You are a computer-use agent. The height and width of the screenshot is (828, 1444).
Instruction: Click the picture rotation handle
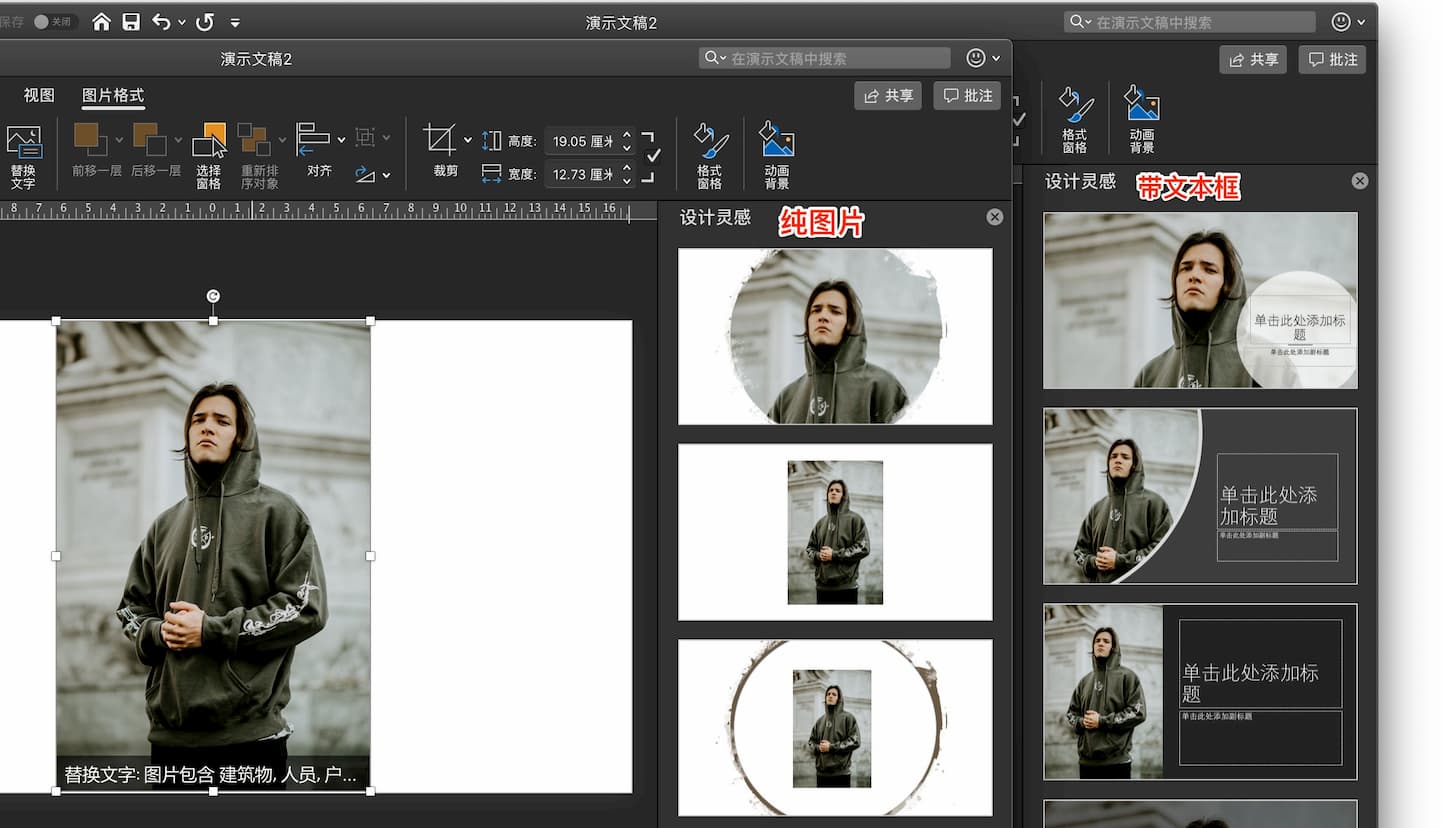[x=213, y=296]
